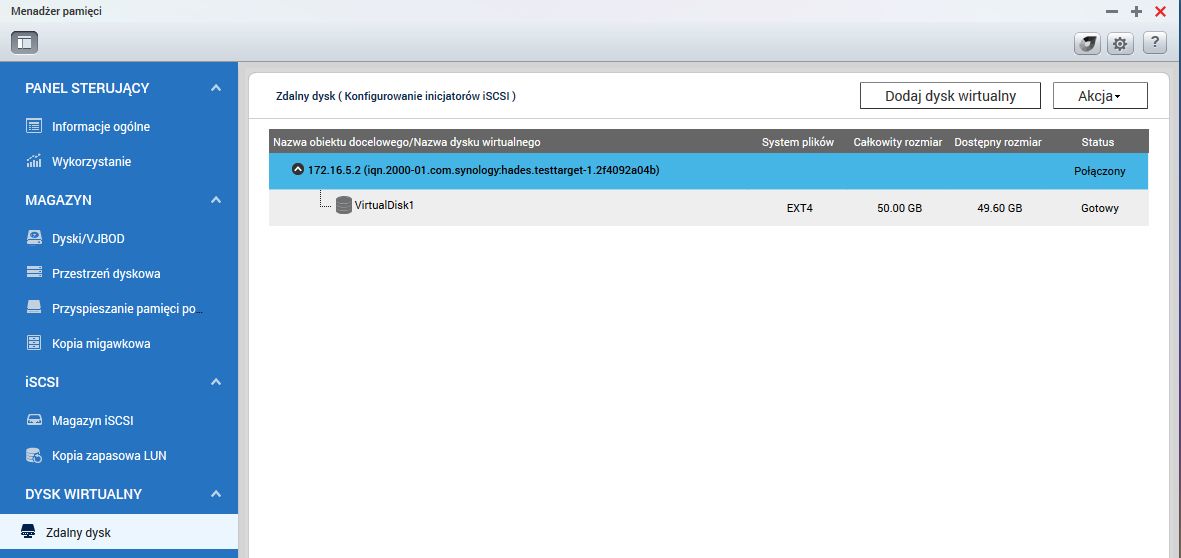Click the Kopia migawkowa snapshot icon
The height and width of the screenshot is (558, 1181).
(34, 343)
